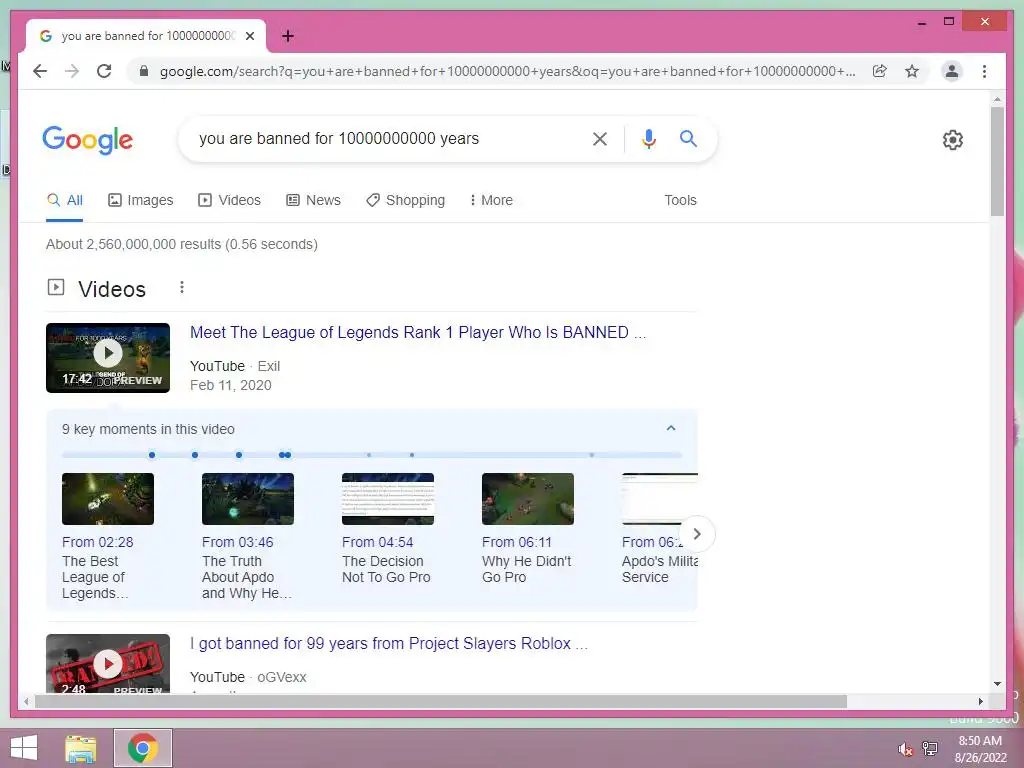Open File Explorer from taskbar

pos(81,748)
